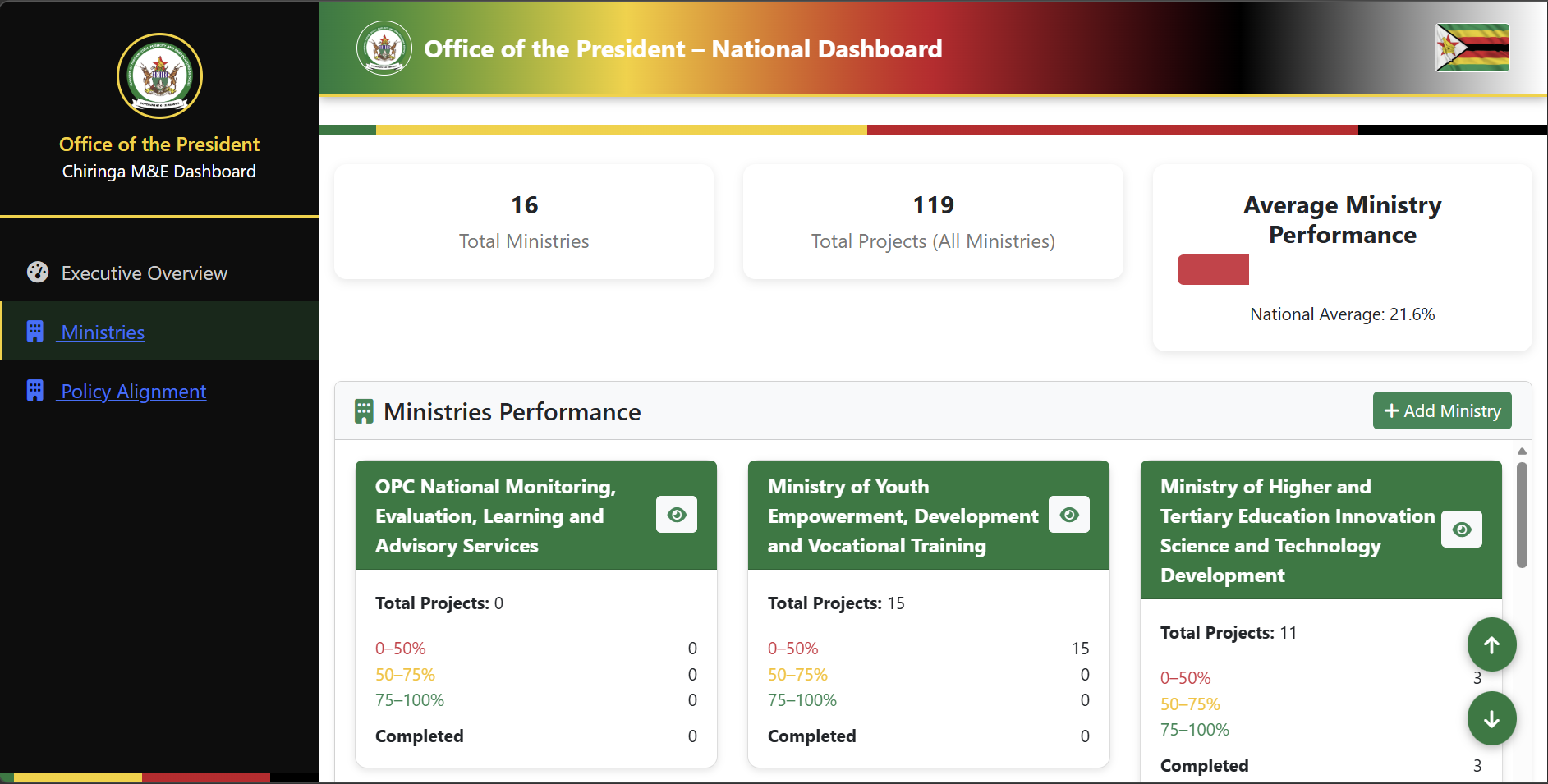Screen dimensions: 1548x784
Task: Click the Zimbabwe flag icon top right
Action: (1472, 48)
